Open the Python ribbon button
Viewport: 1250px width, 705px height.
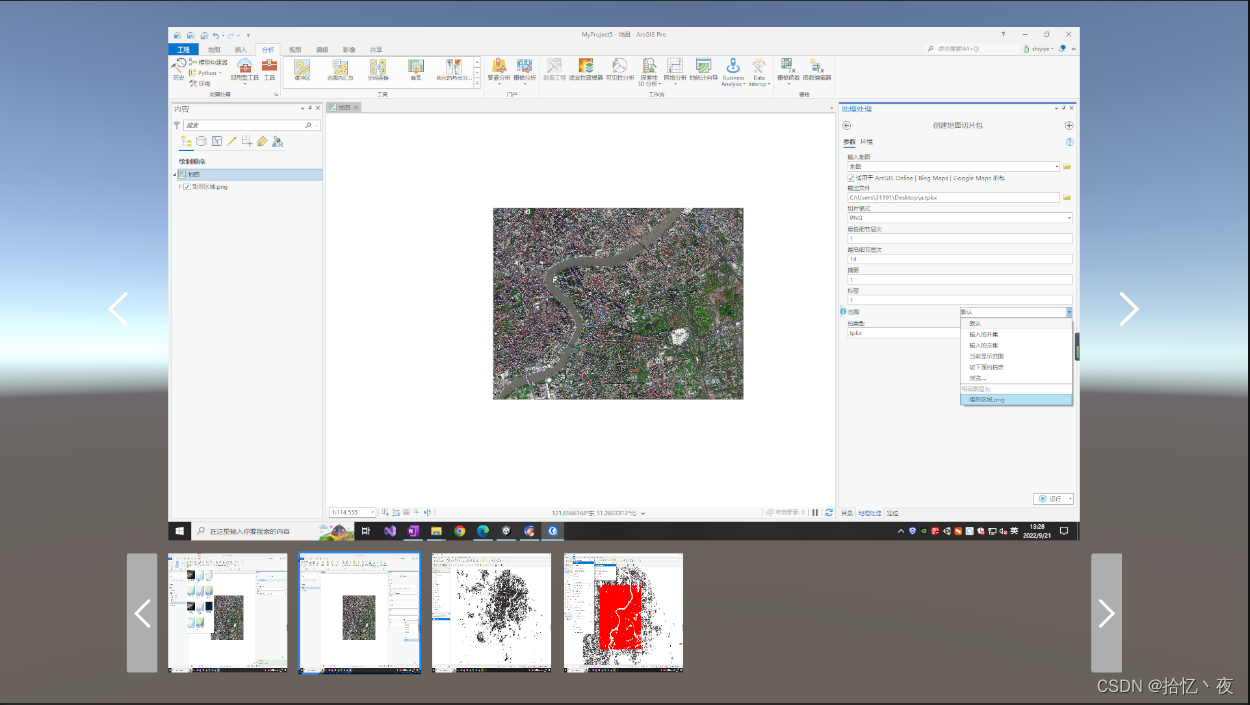coord(206,72)
